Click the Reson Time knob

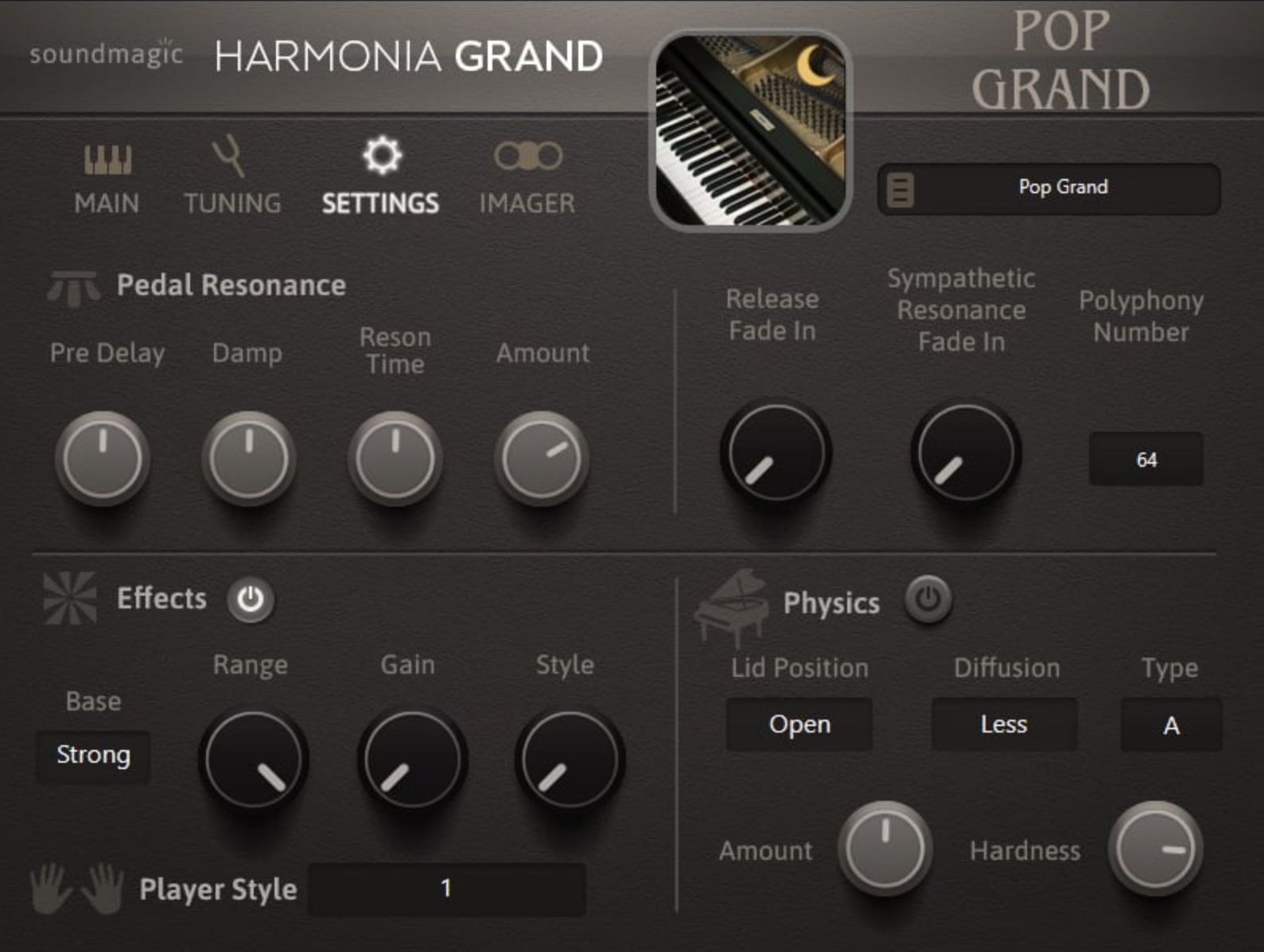(x=395, y=458)
